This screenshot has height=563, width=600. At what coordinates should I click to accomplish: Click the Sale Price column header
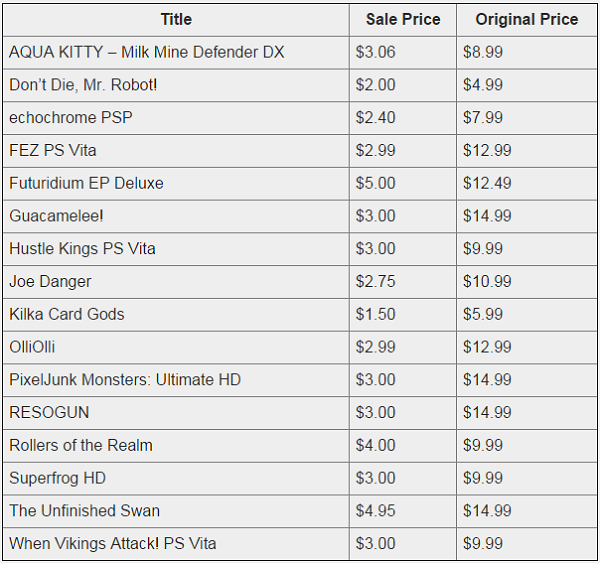pos(403,20)
